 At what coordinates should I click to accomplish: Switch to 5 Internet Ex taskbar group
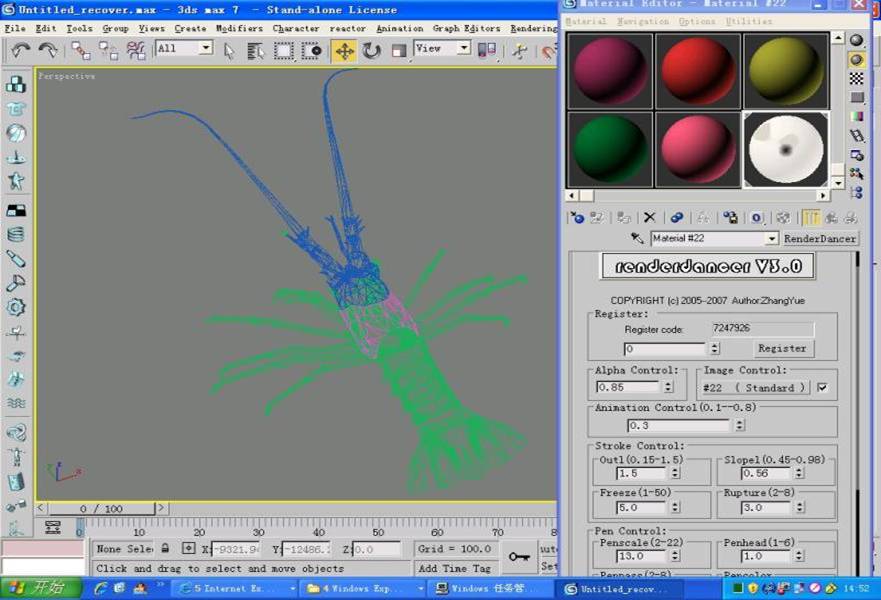click(237, 589)
